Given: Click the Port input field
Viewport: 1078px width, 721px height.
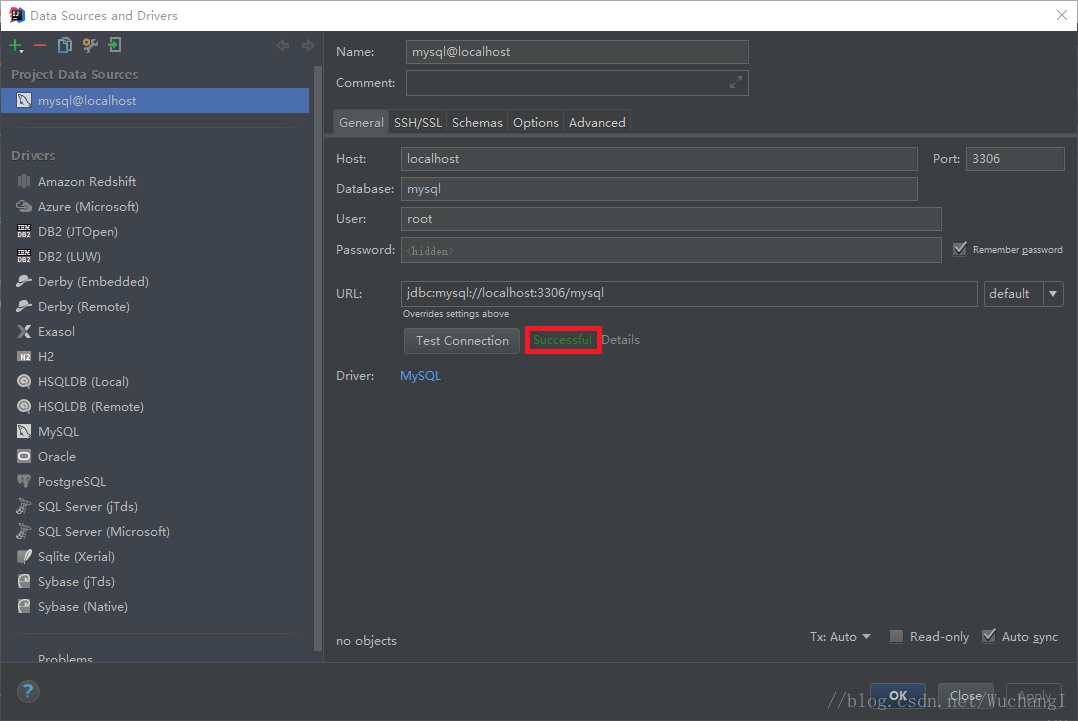Looking at the screenshot, I should click(1015, 159).
